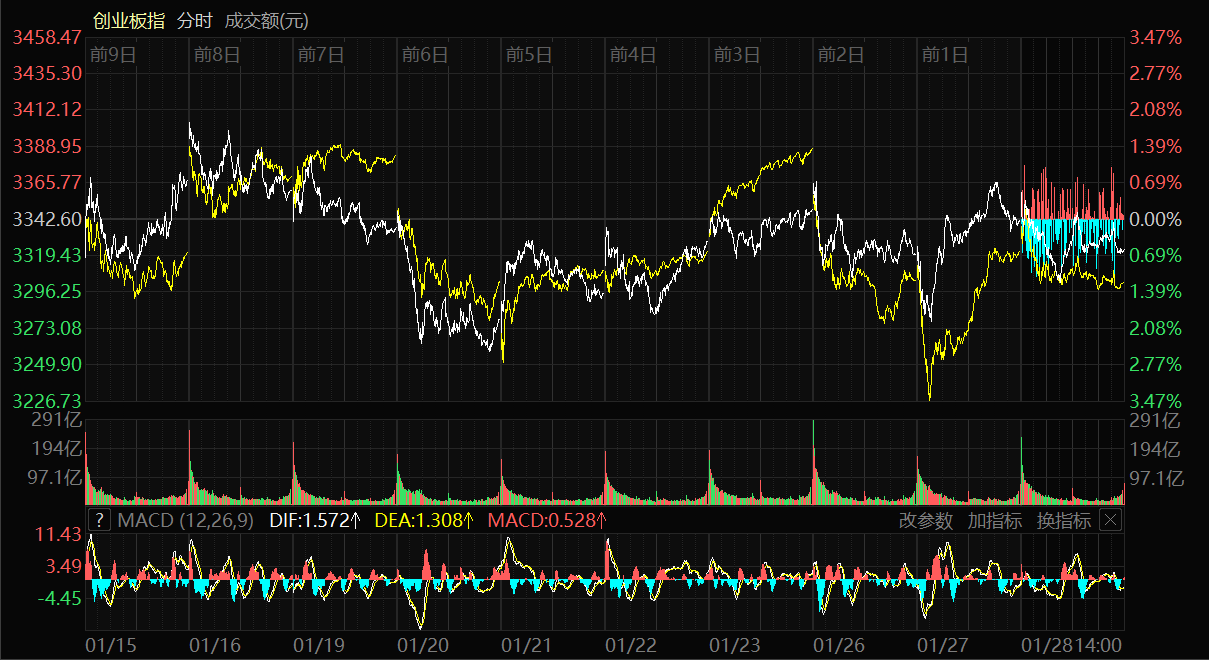Click 换指标 to switch indicator

click(1063, 520)
